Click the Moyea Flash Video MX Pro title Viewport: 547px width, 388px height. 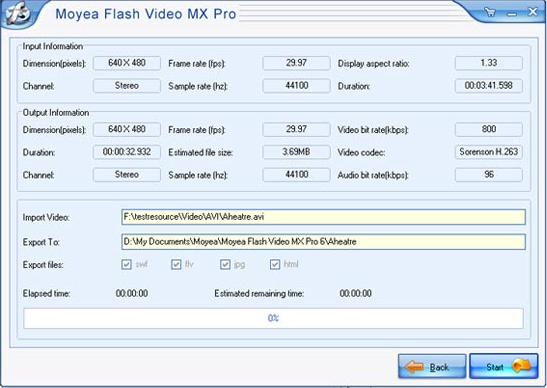pos(146,14)
